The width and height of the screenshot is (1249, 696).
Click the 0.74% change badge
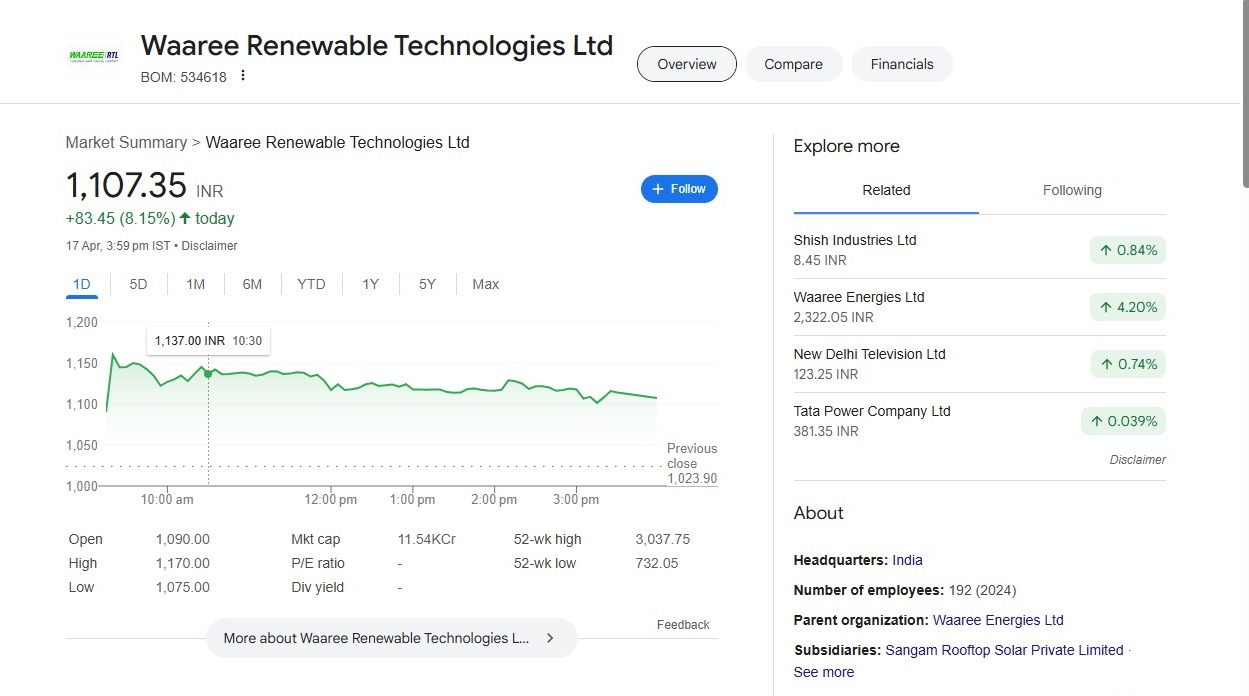tap(1128, 364)
